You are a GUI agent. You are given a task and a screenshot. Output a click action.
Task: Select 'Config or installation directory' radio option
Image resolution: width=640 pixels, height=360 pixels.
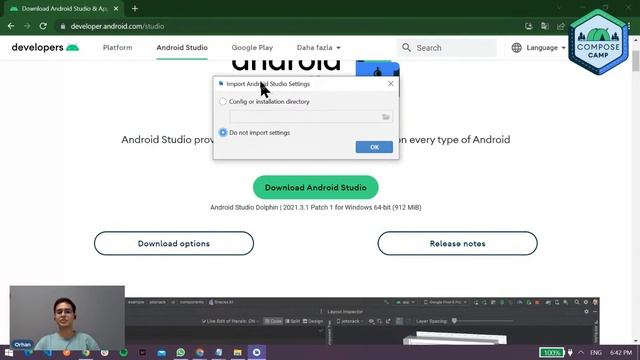[x=223, y=102]
